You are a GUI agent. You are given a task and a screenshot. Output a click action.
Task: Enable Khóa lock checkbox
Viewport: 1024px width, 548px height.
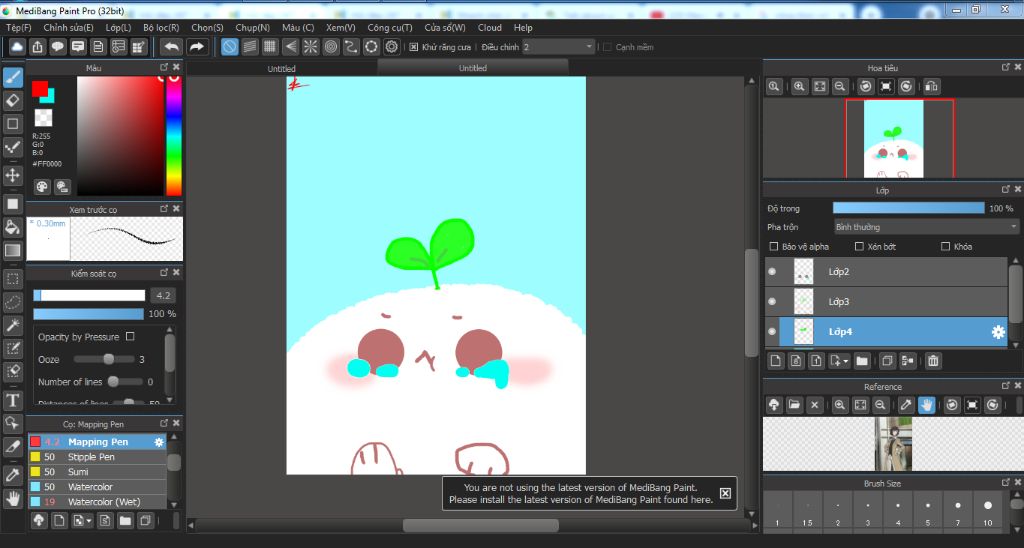(x=946, y=246)
